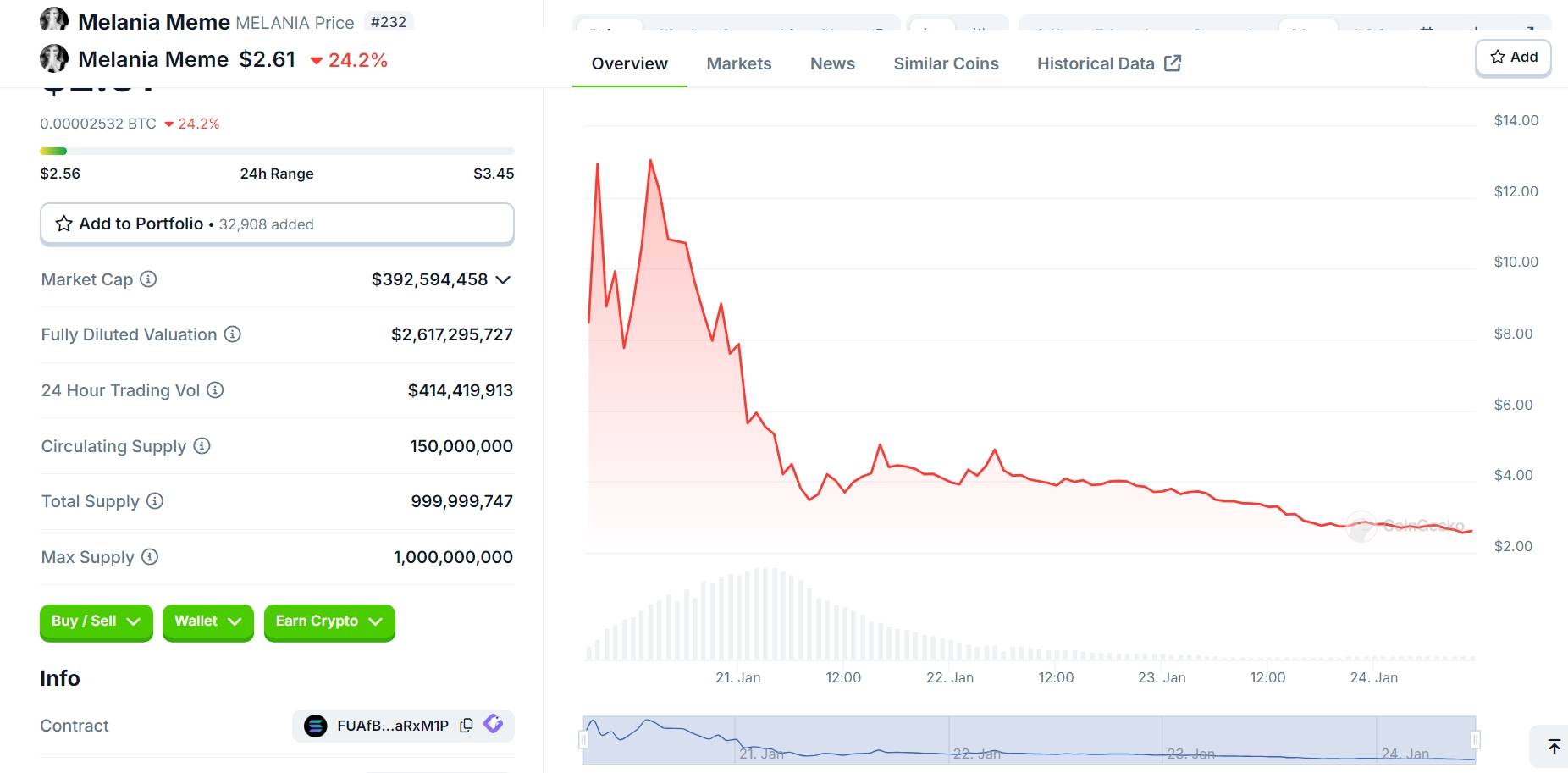Open the Similar Coins tab
This screenshot has width=1568, height=773.
pos(946,63)
